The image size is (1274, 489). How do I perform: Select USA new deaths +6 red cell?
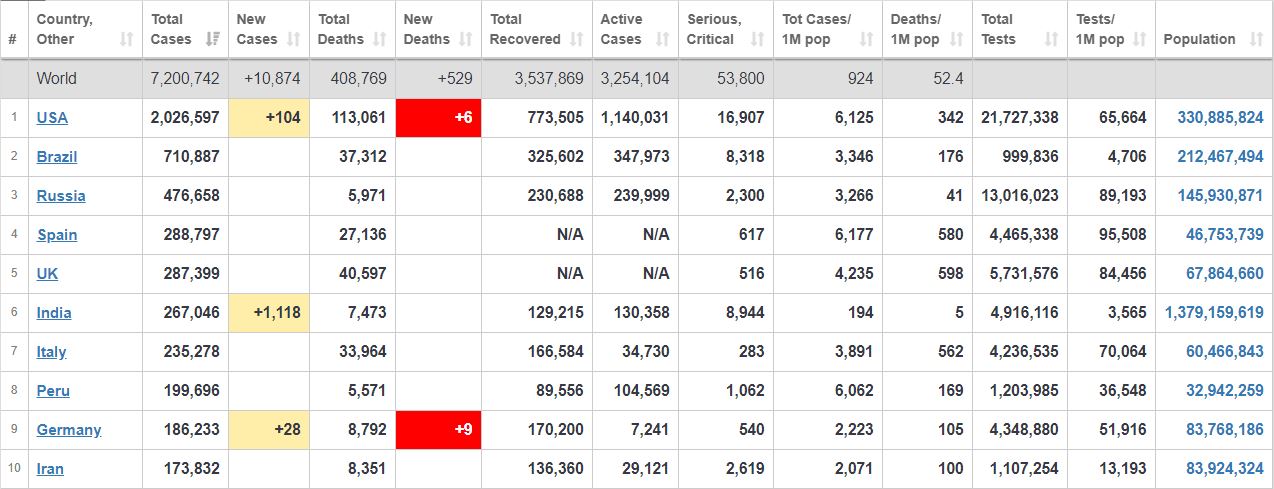click(438, 117)
